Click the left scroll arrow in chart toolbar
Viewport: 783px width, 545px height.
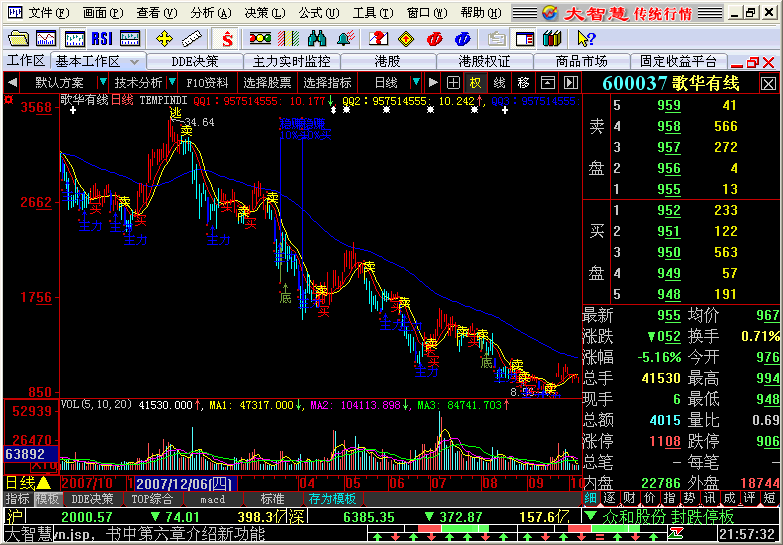[12, 82]
